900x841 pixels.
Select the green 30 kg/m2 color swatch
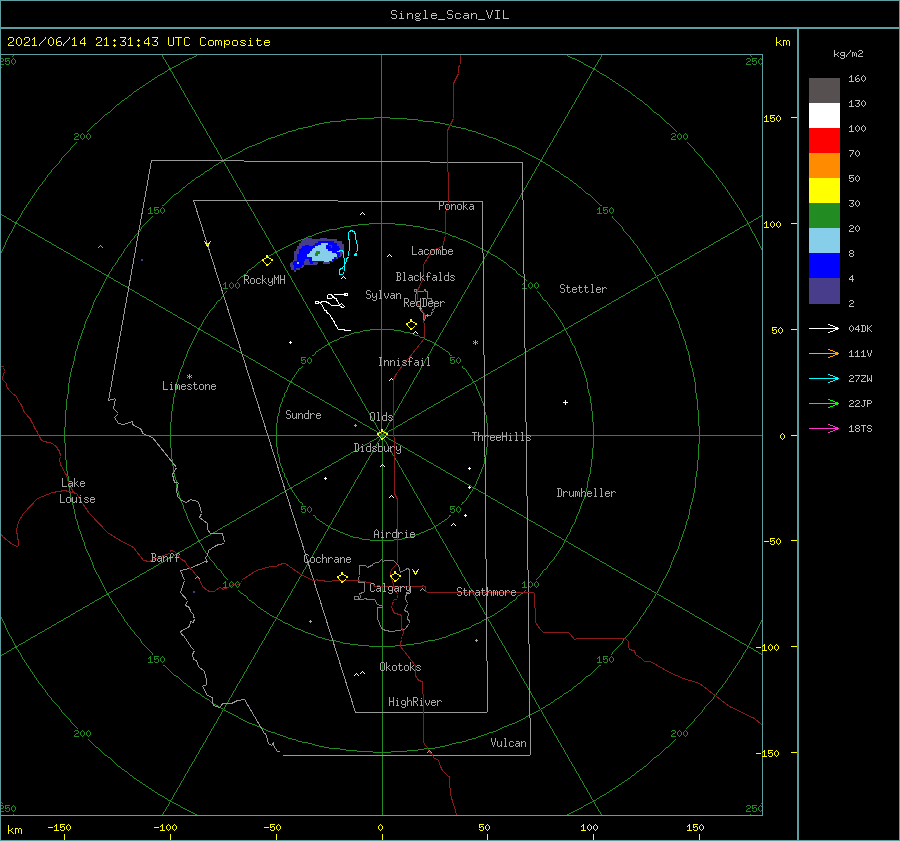pos(824,215)
